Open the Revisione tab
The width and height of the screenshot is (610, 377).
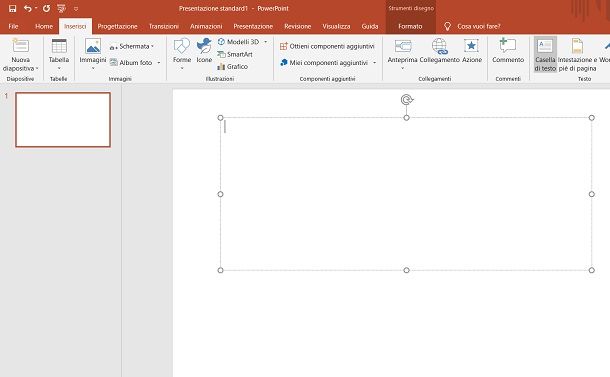[x=298, y=26]
